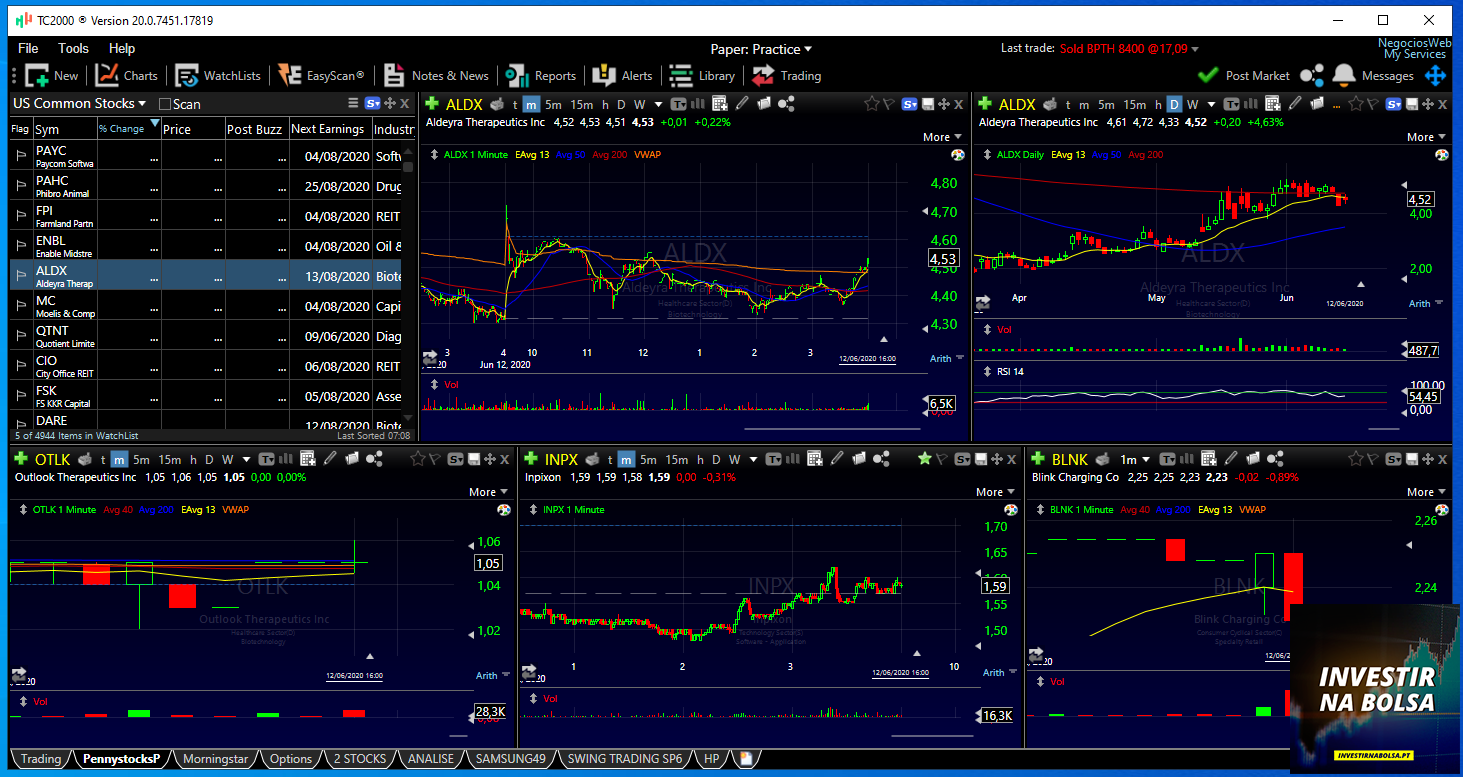Set ALDX daily chart to weekly W timeframe
1463x777 pixels.
(1194, 104)
